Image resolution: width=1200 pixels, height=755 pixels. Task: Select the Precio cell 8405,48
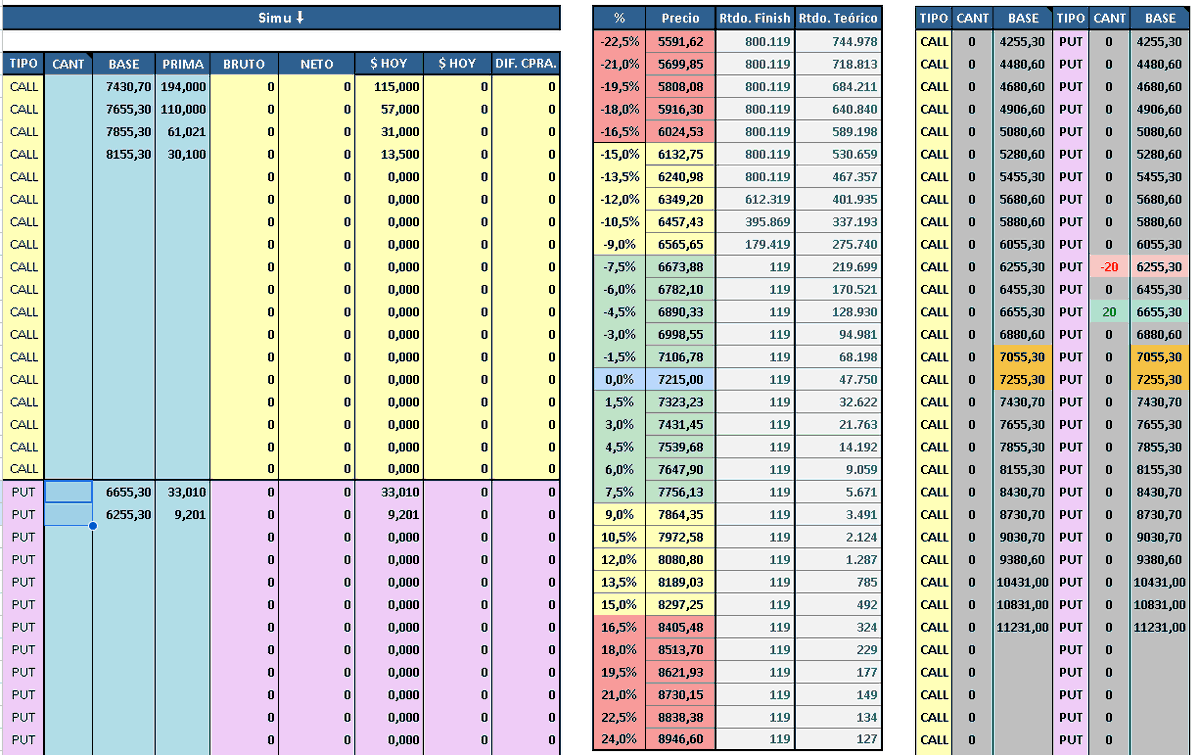[681, 627]
